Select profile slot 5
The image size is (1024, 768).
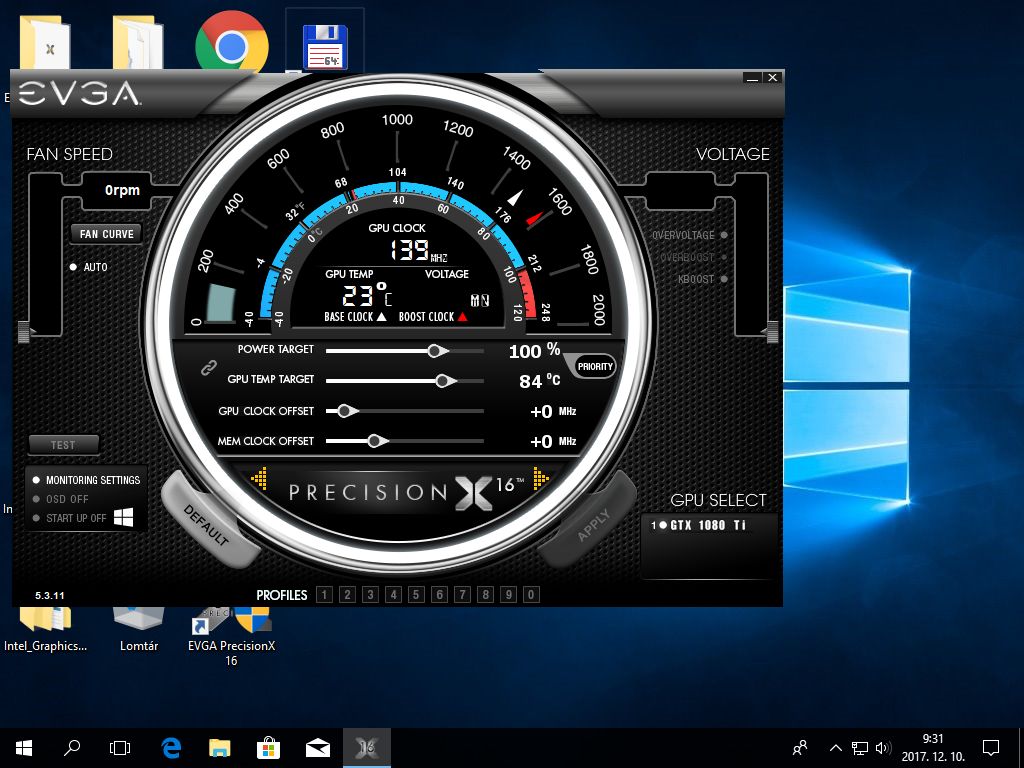tap(416, 594)
